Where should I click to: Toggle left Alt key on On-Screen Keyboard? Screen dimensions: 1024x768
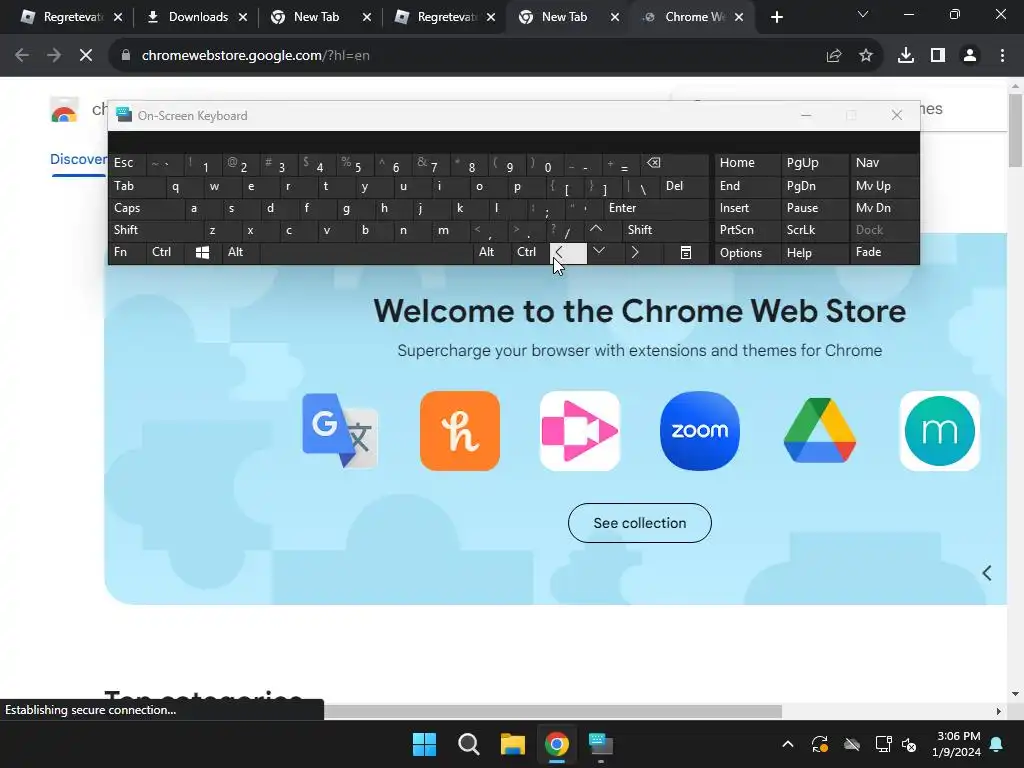pyautogui.click(x=241, y=252)
